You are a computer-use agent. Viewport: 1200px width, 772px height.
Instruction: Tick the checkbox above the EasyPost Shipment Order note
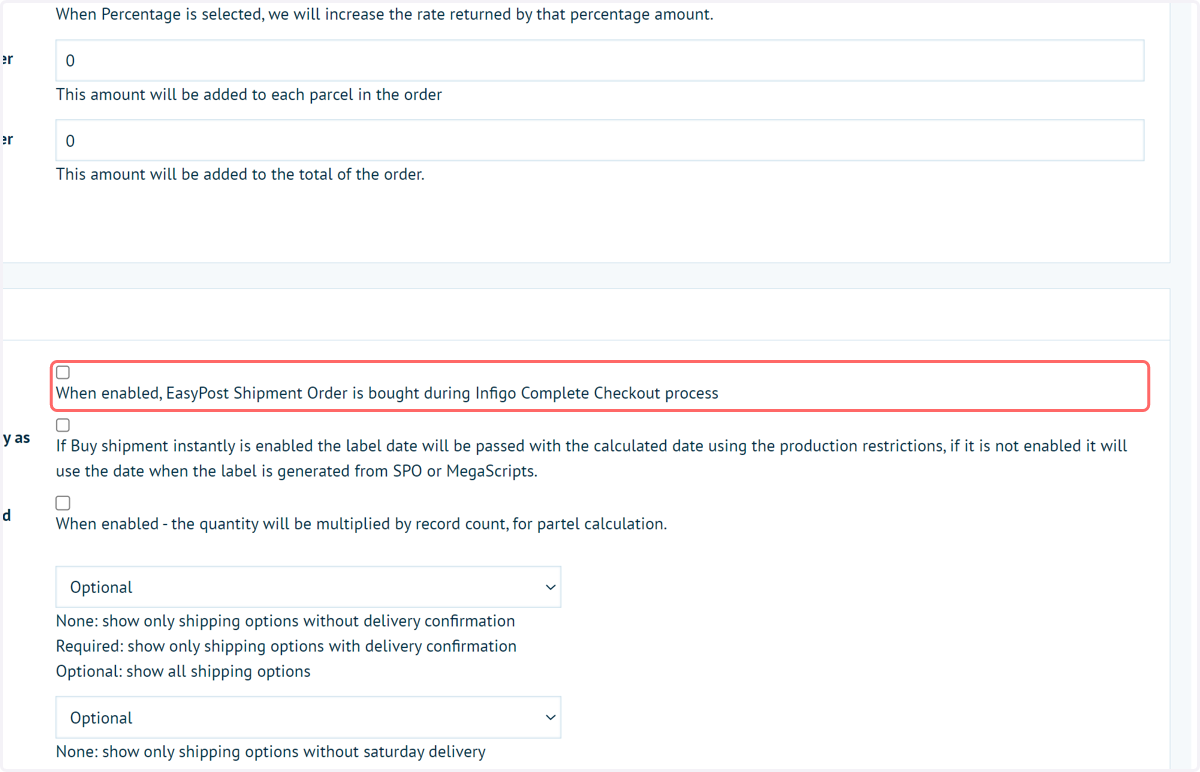tap(63, 372)
